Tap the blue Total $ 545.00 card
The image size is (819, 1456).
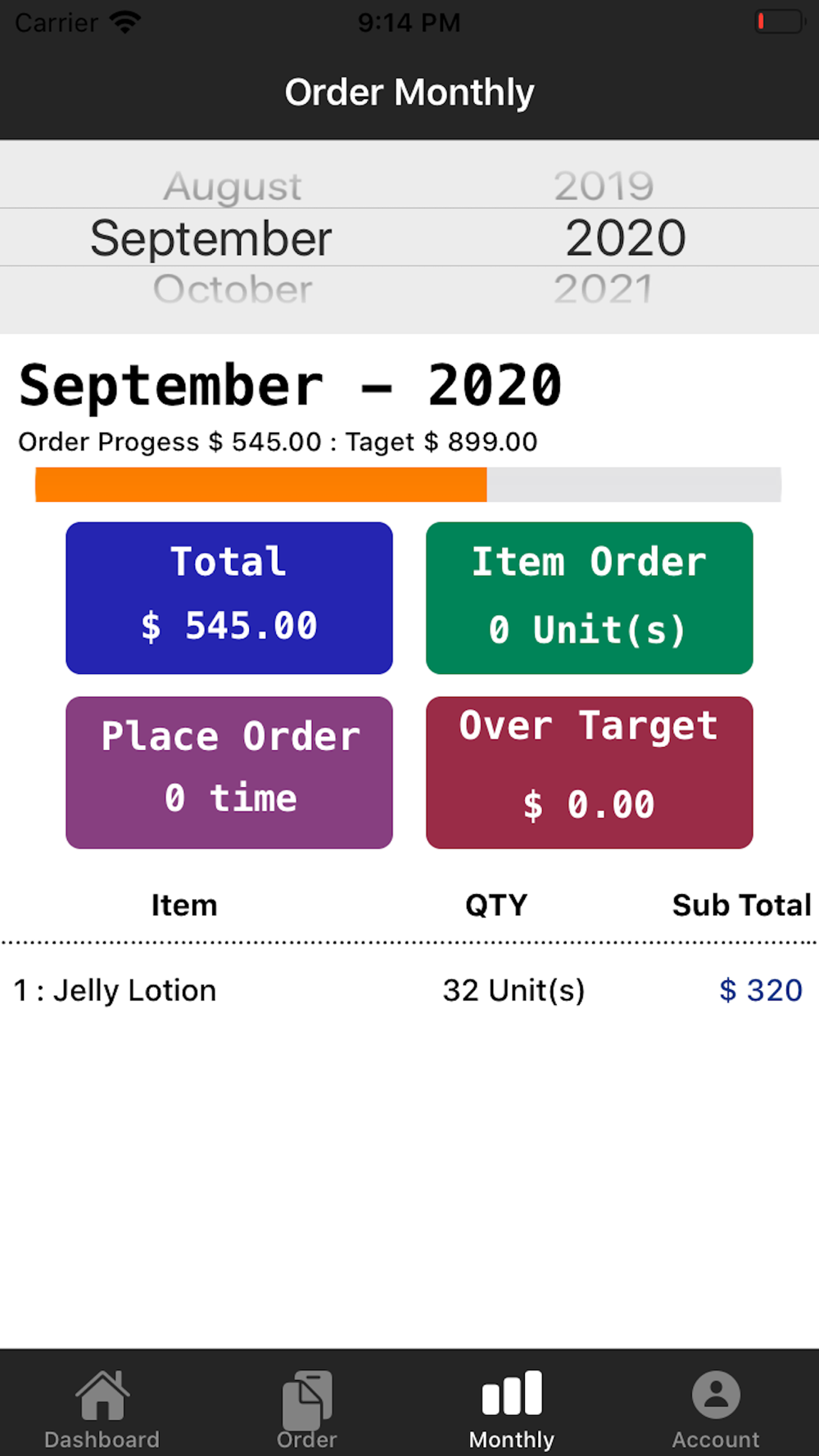[229, 598]
